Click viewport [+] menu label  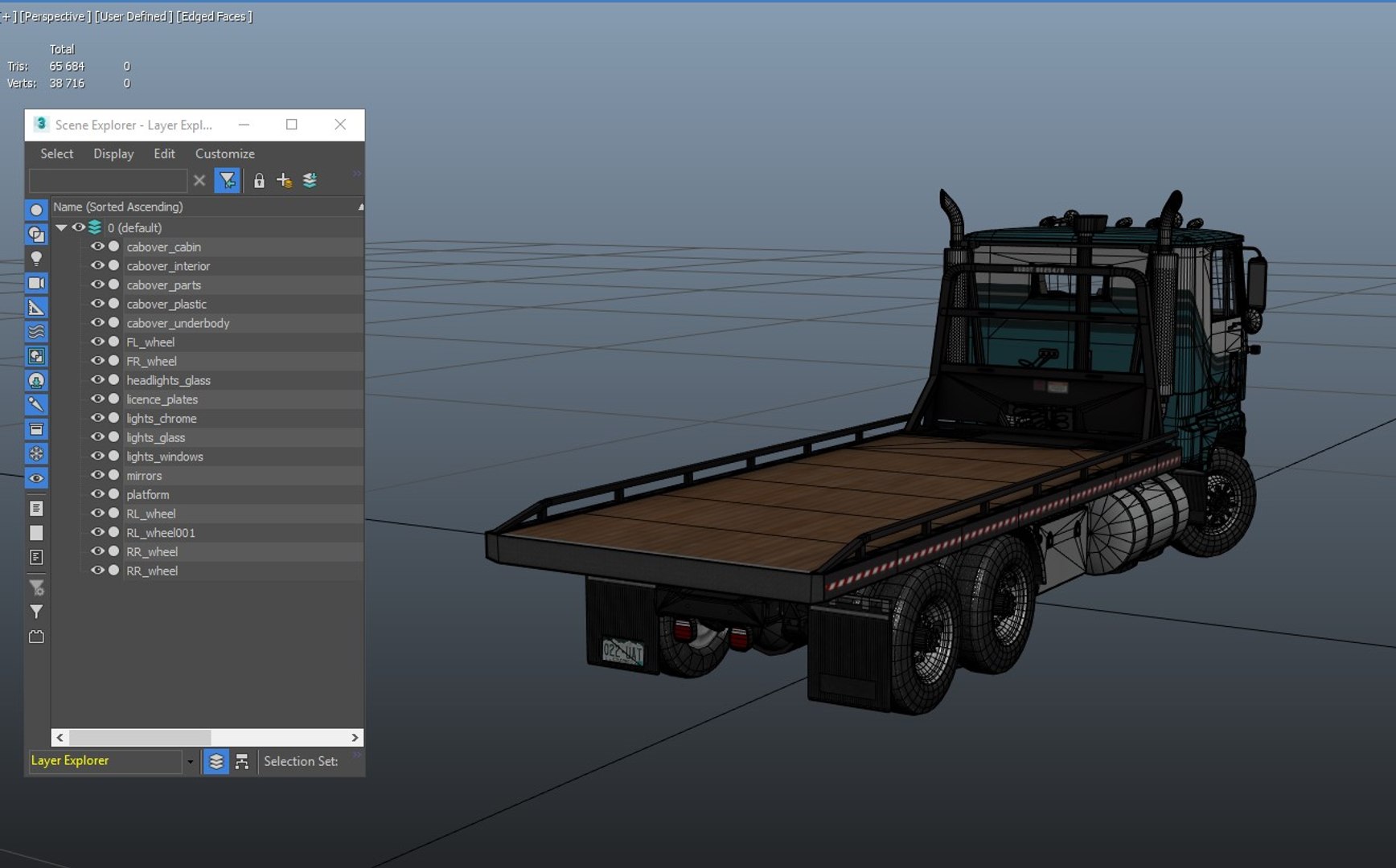[8, 16]
